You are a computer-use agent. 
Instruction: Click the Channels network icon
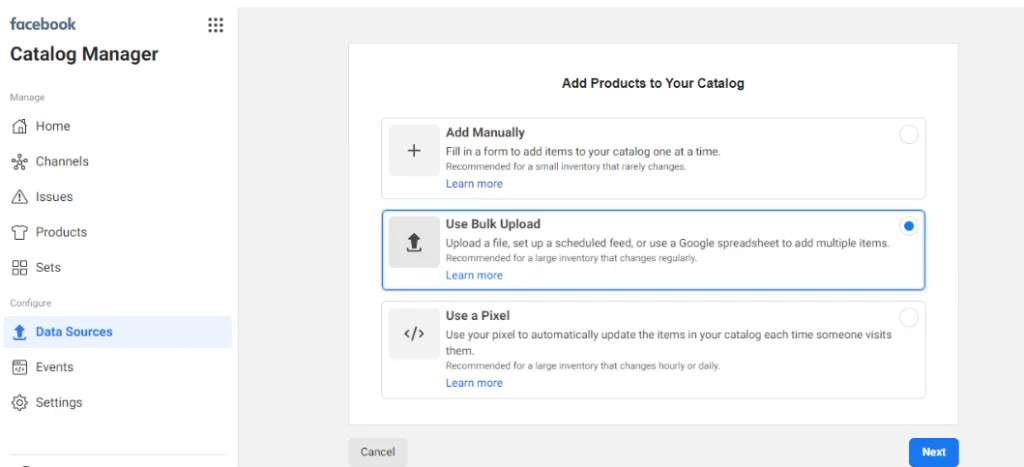[19, 162]
